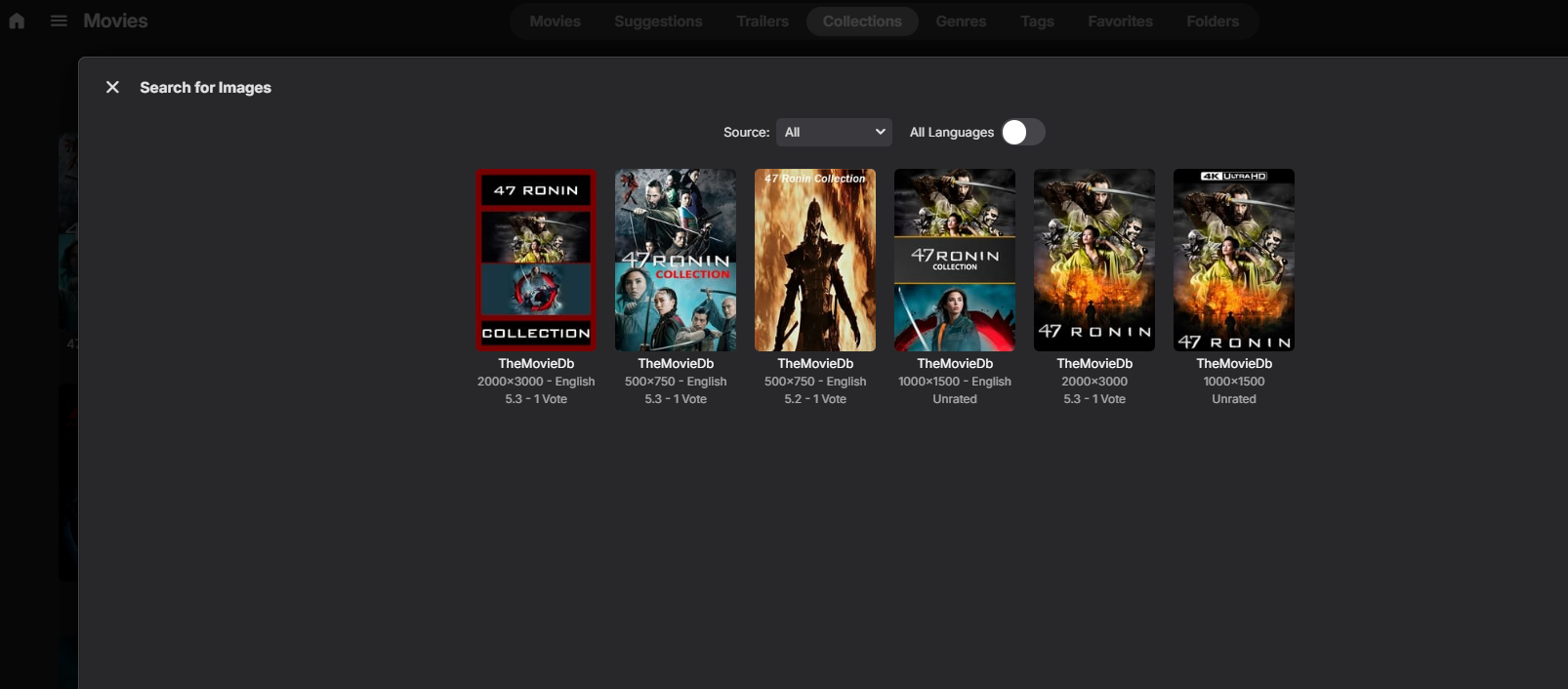Choose the red-framed 47 Ronin Collection poster
Image resolution: width=1568 pixels, height=689 pixels.
pyautogui.click(x=536, y=260)
